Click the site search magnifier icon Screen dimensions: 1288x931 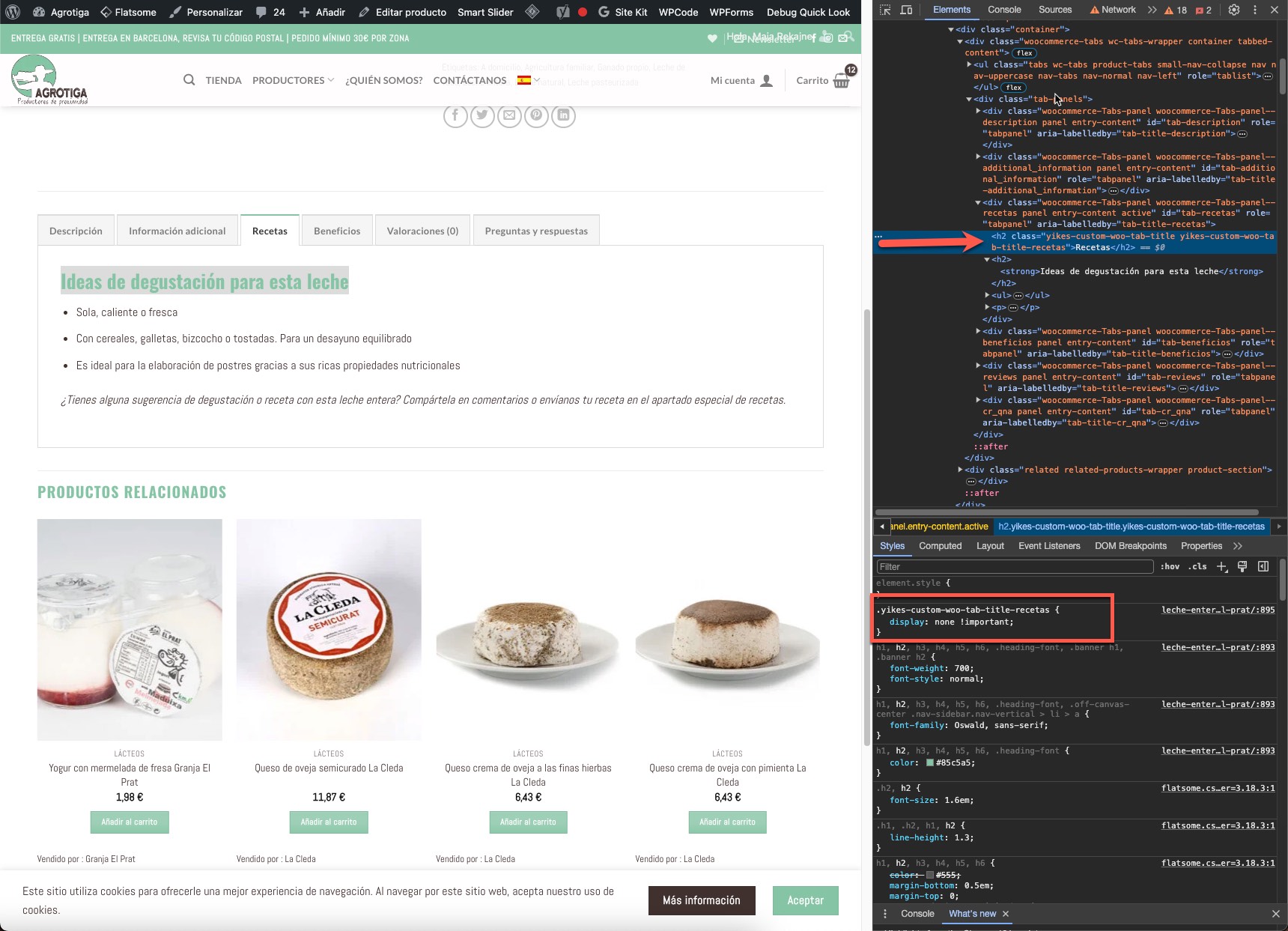(189, 80)
